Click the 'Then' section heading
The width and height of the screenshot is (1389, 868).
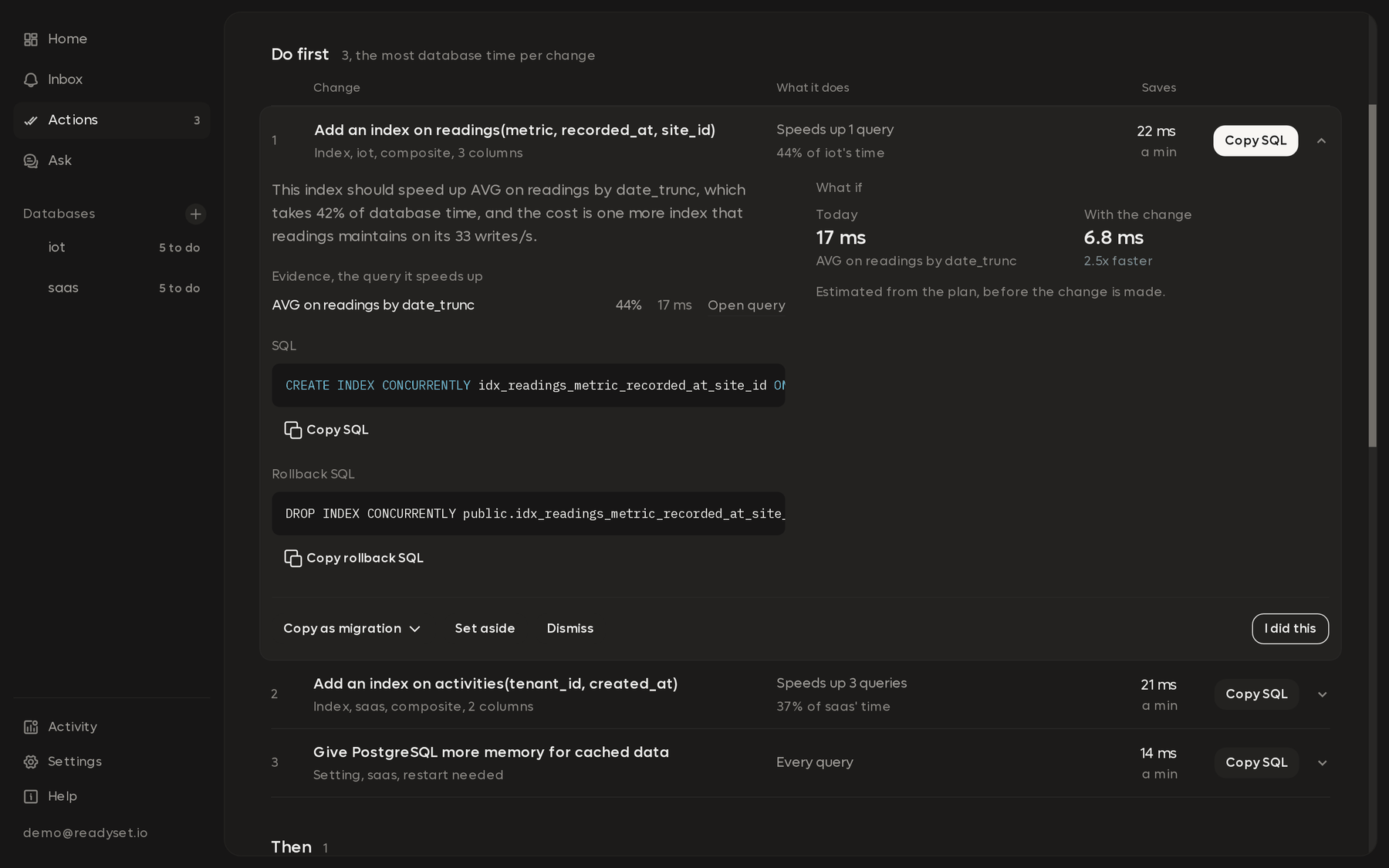[x=292, y=847]
